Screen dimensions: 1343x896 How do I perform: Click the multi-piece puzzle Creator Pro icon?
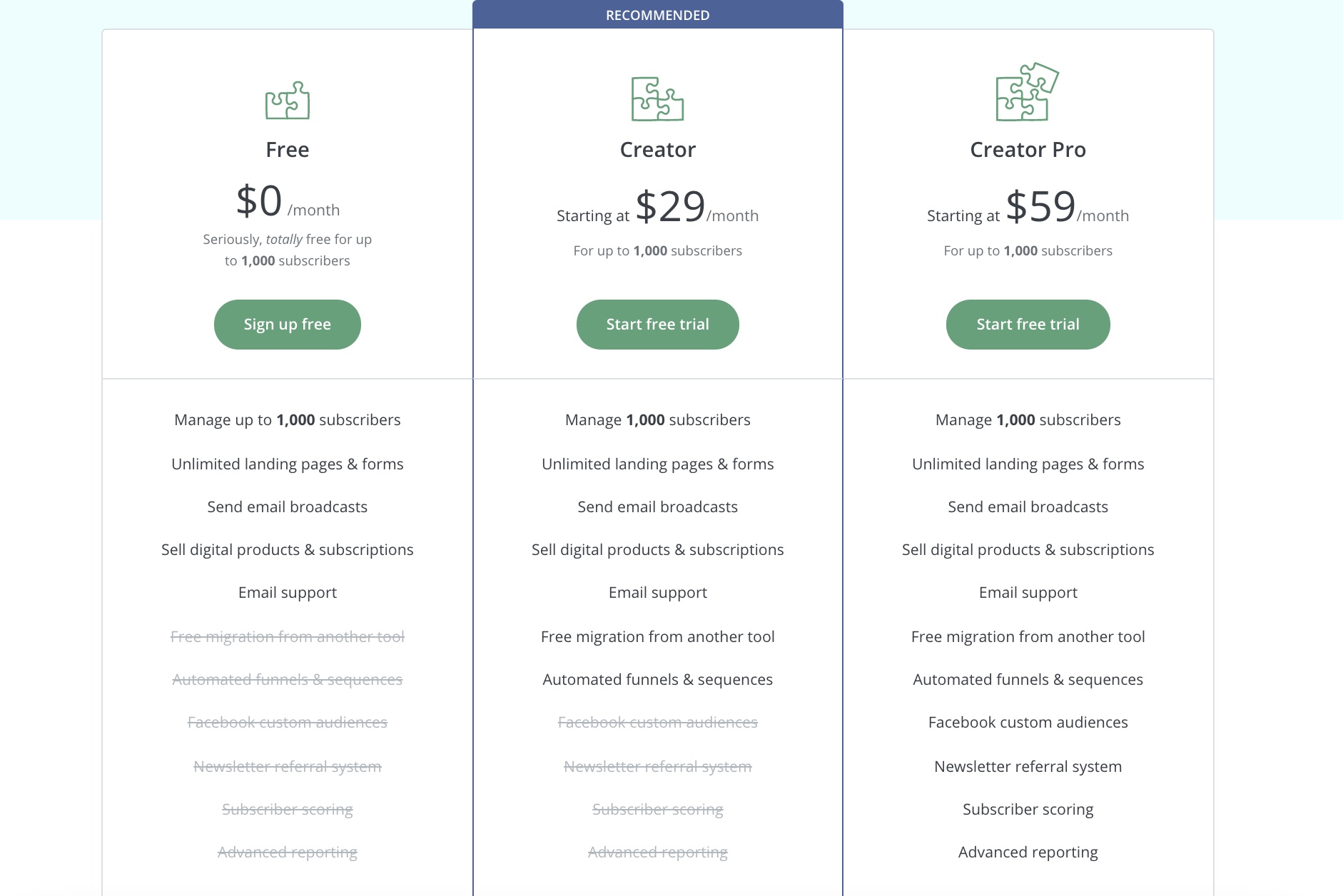point(1028,91)
